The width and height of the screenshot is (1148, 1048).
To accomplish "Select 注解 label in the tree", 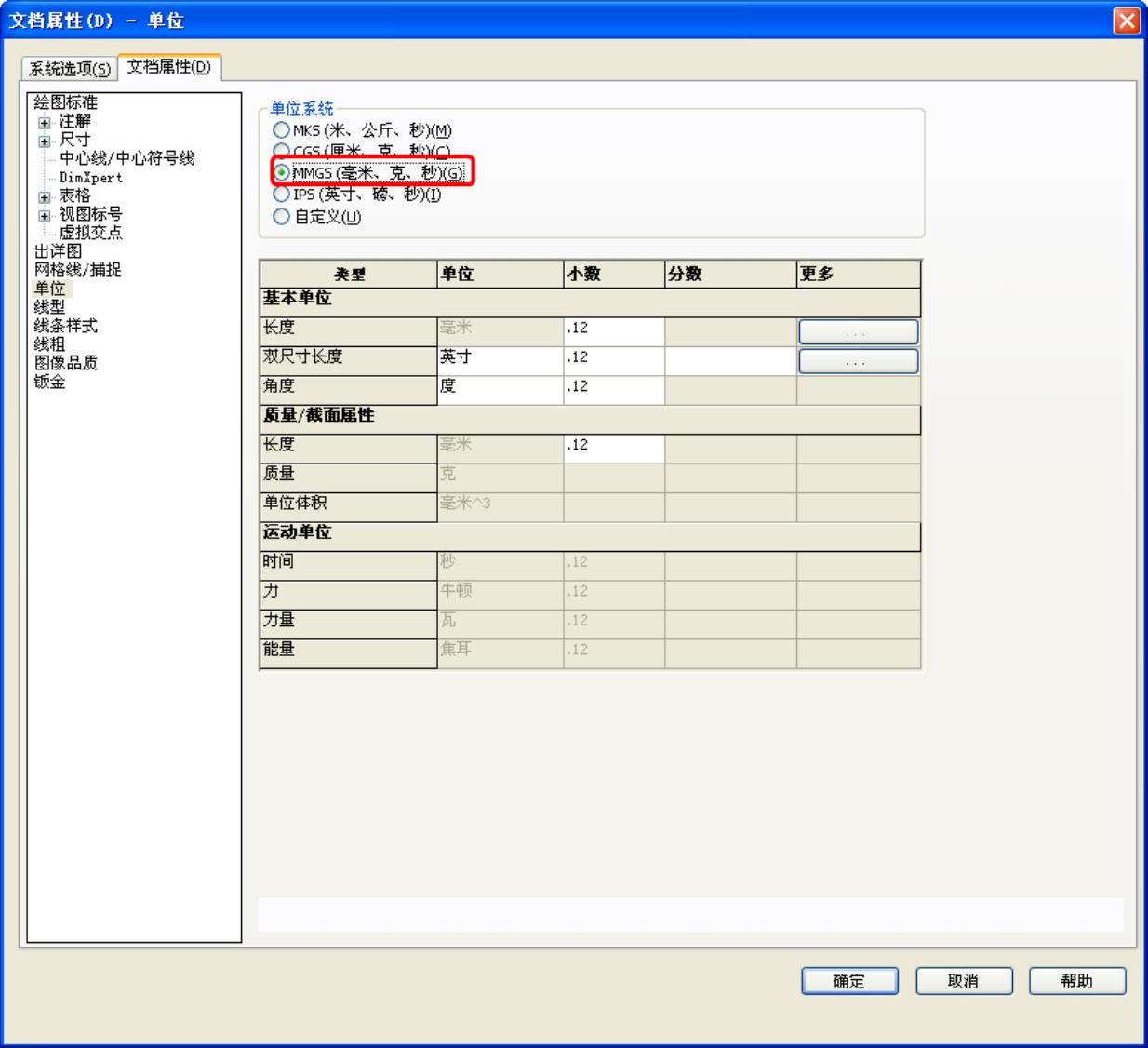I will [74, 121].
